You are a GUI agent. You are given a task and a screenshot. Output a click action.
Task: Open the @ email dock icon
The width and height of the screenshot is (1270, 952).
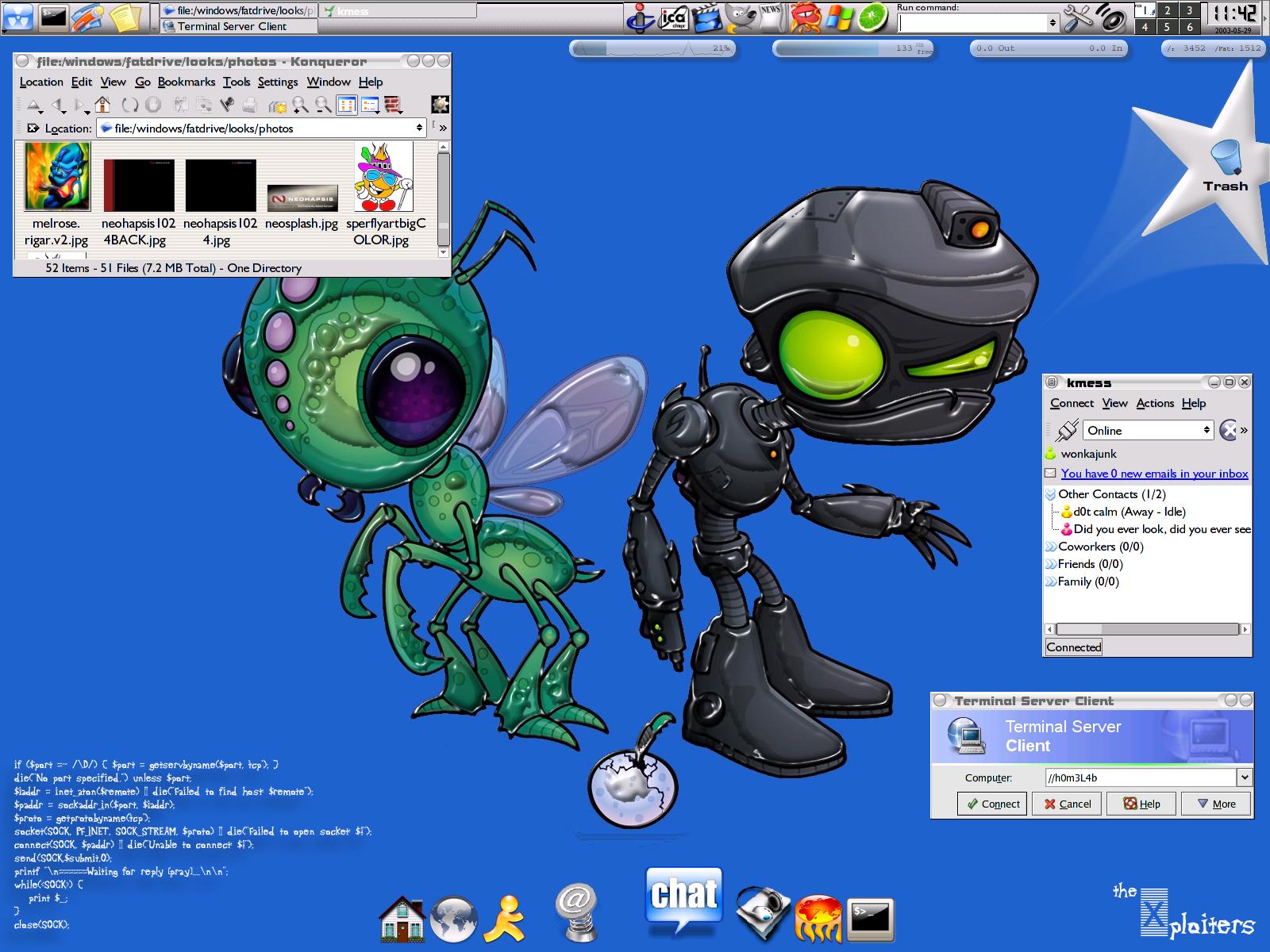click(575, 912)
